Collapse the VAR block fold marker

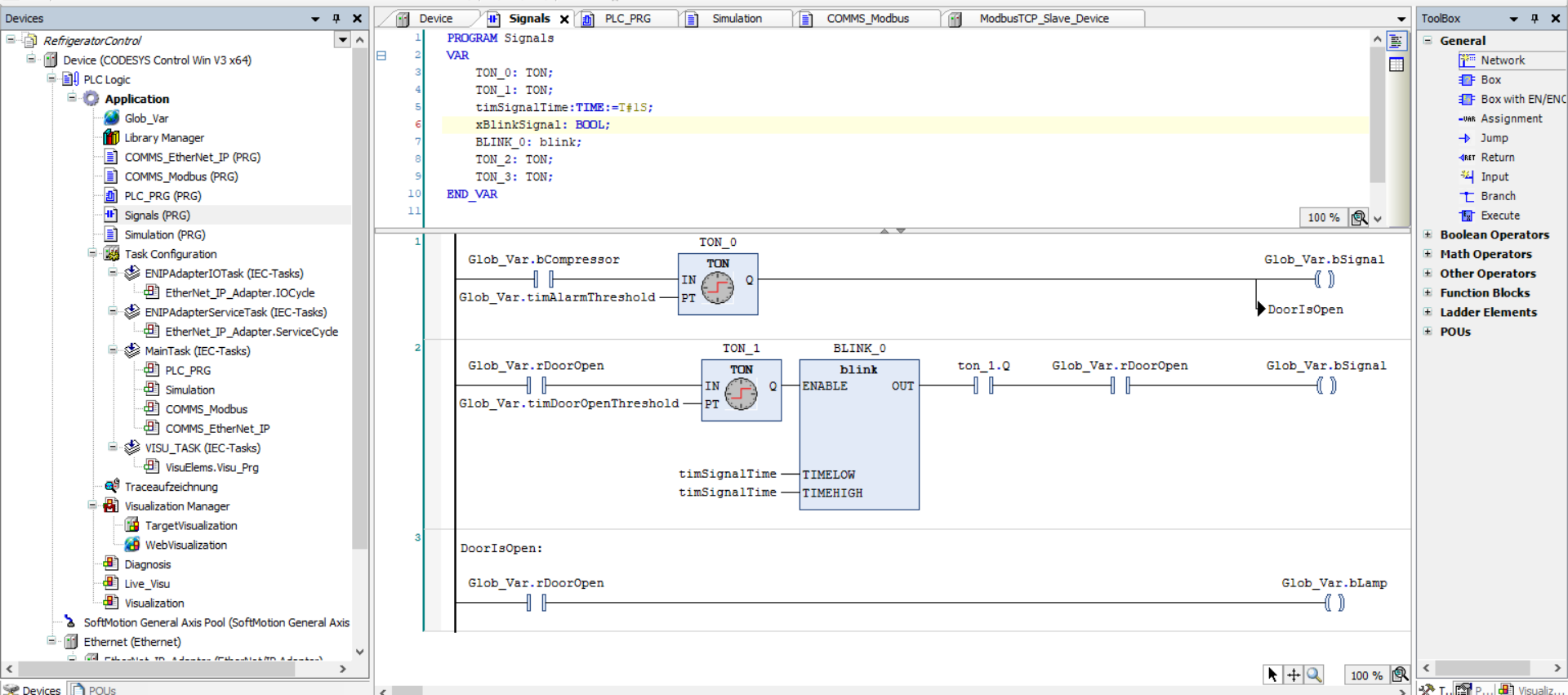tap(381, 56)
